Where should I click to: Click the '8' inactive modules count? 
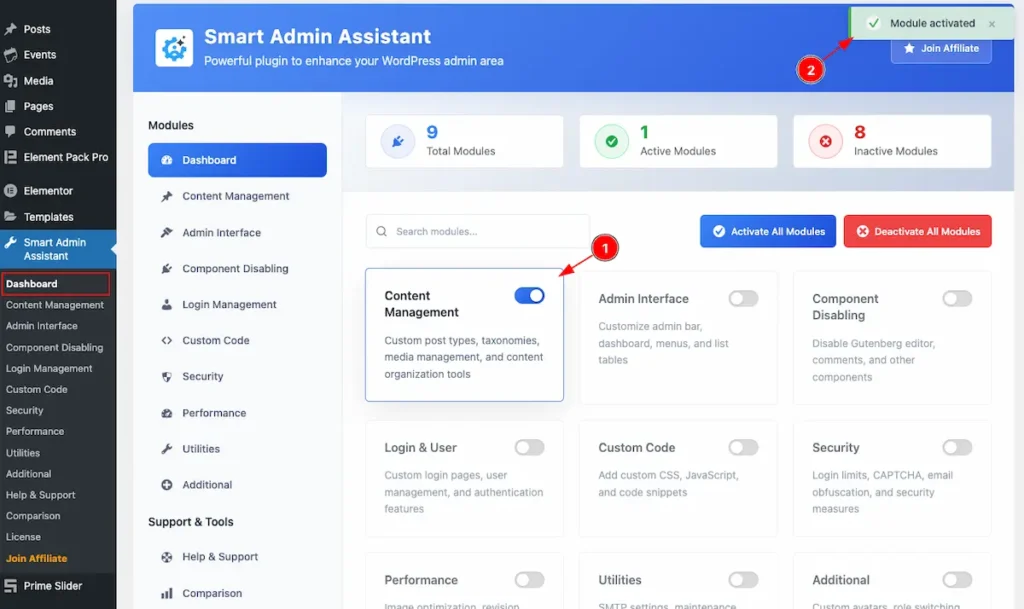860,133
